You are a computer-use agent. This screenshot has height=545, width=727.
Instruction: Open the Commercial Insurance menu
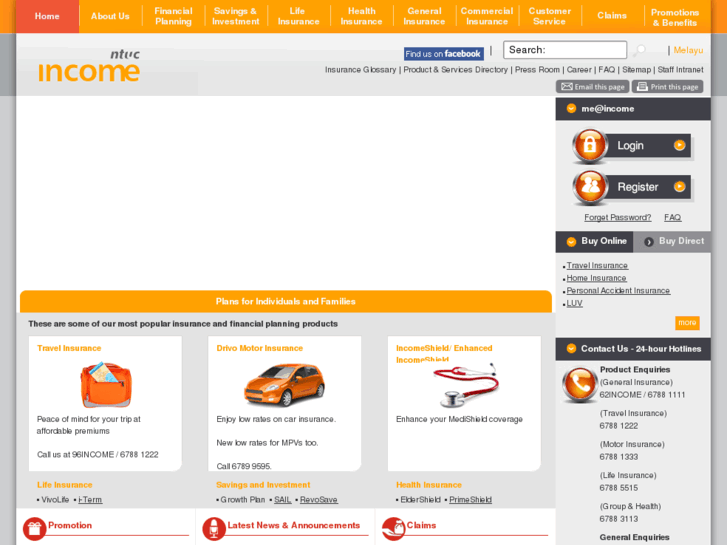(487, 16)
